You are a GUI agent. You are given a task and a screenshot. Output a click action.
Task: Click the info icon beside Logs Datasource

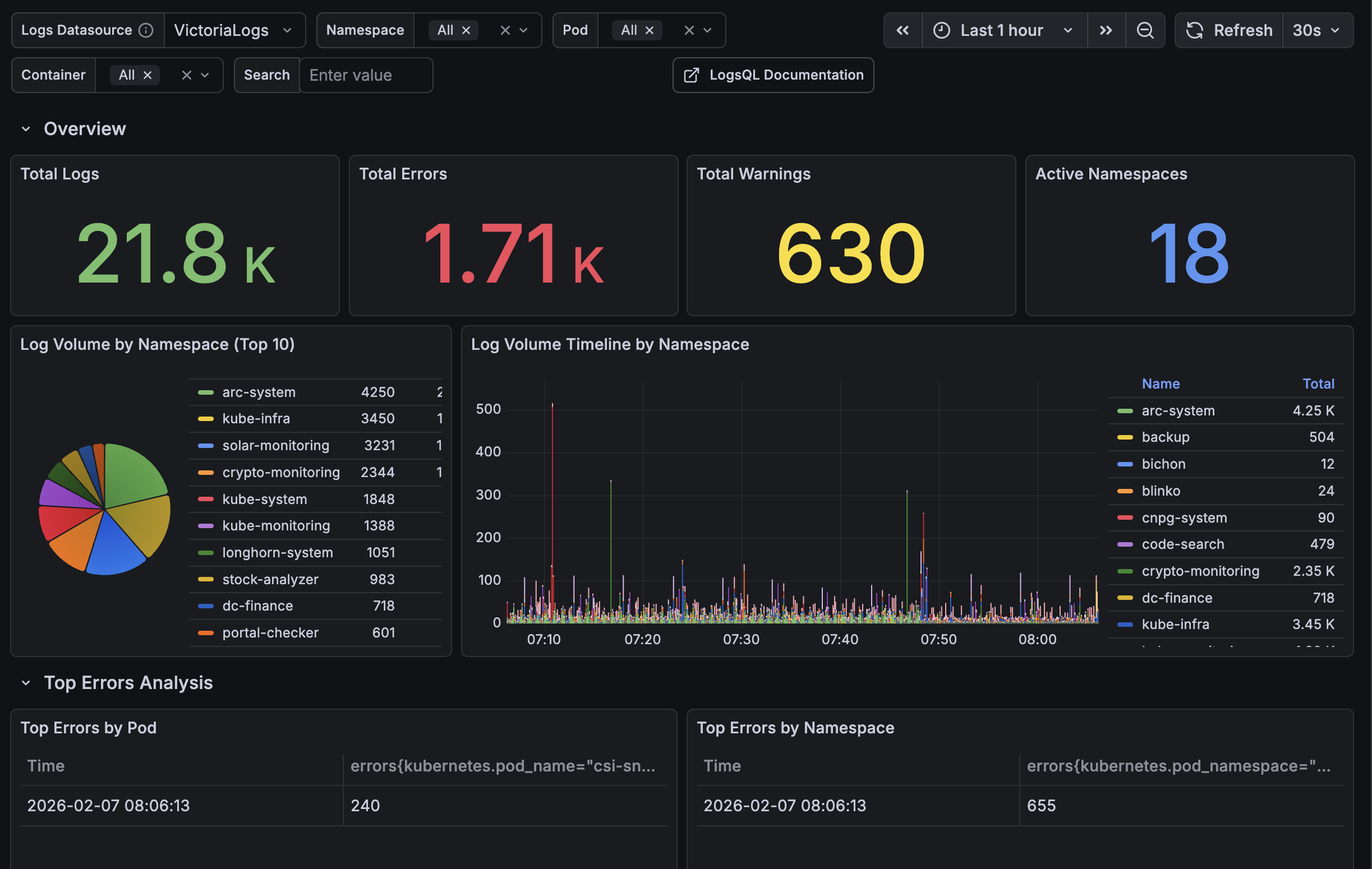[x=146, y=30]
